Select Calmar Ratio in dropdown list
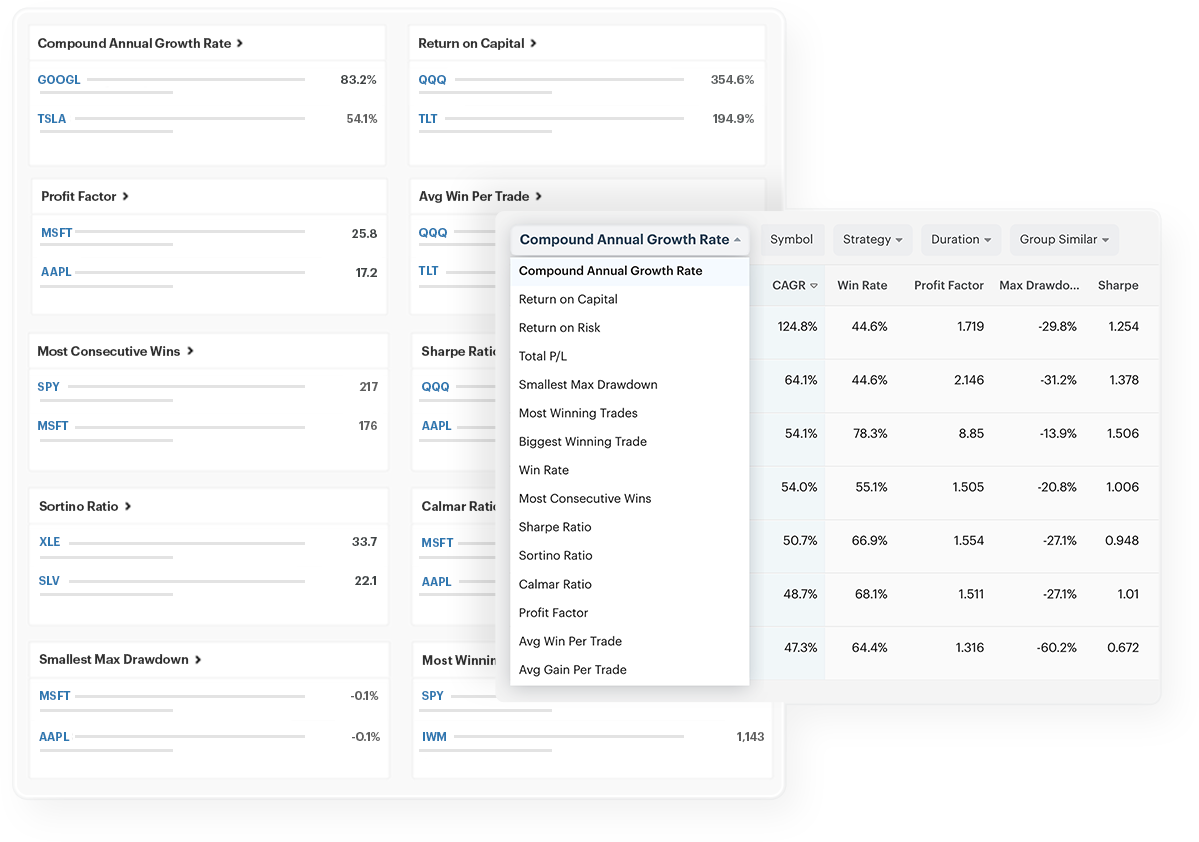 (x=629, y=584)
